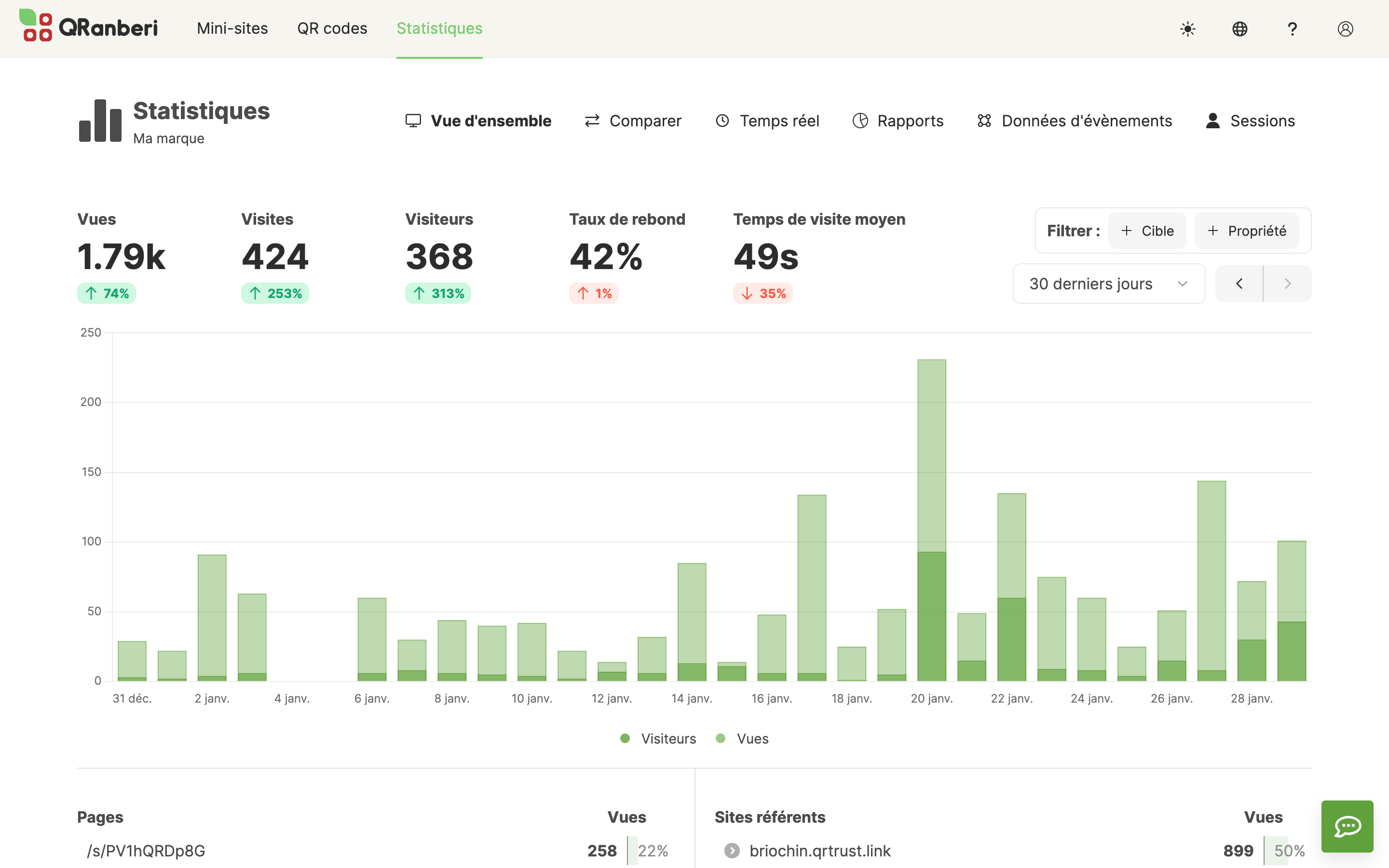This screenshot has width=1389, height=868.
Task: Click the 20 janv. tallest chart bar
Action: 932,516
